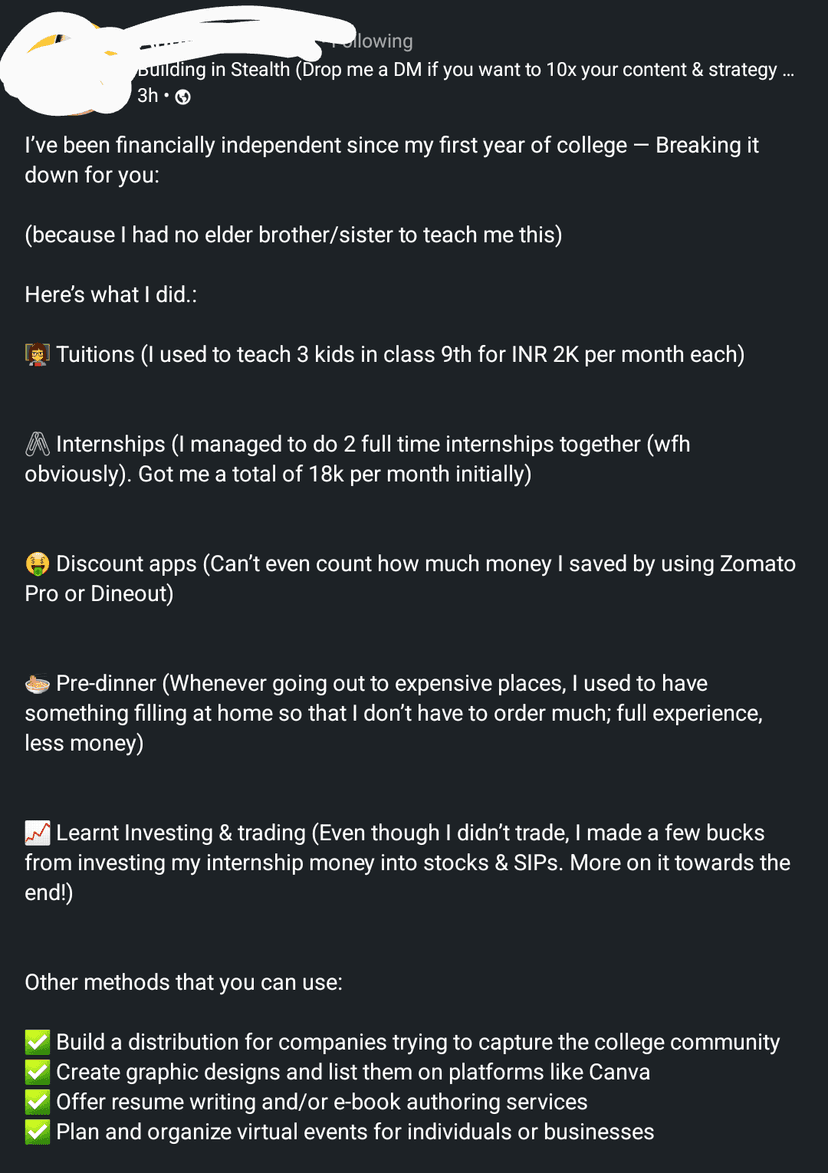The width and height of the screenshot is (828, 1173).
Task: Click the 3h post timestamp
Action: [147, 97]
